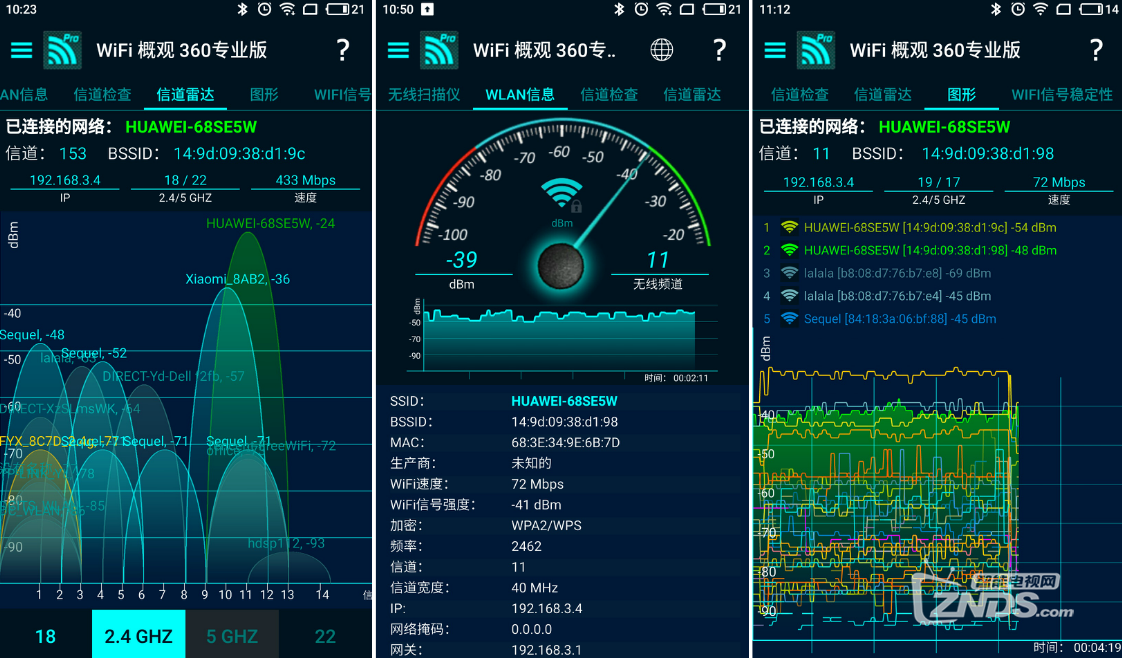The width and height of the screenshot is (1122, 658).
Task: Tap the app logo on the 10:23 screen
Action: [62, 50]
